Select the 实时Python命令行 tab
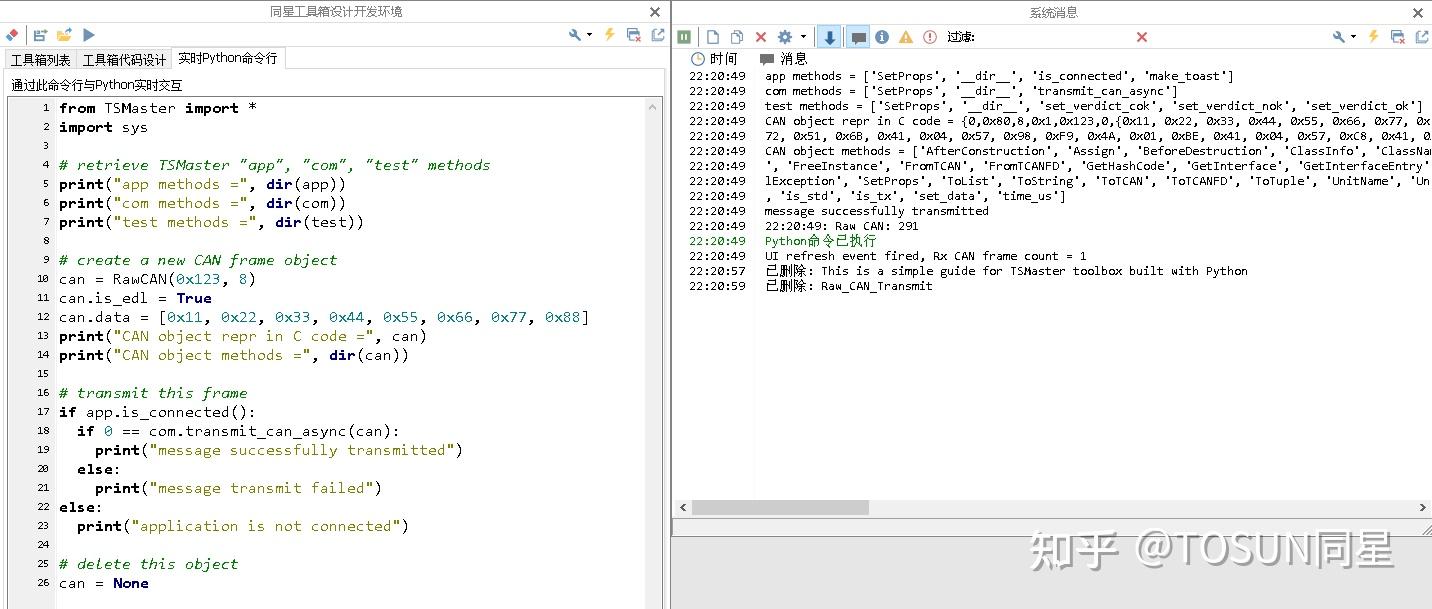This screenshot has height=609, width=1432. (228, 58)
